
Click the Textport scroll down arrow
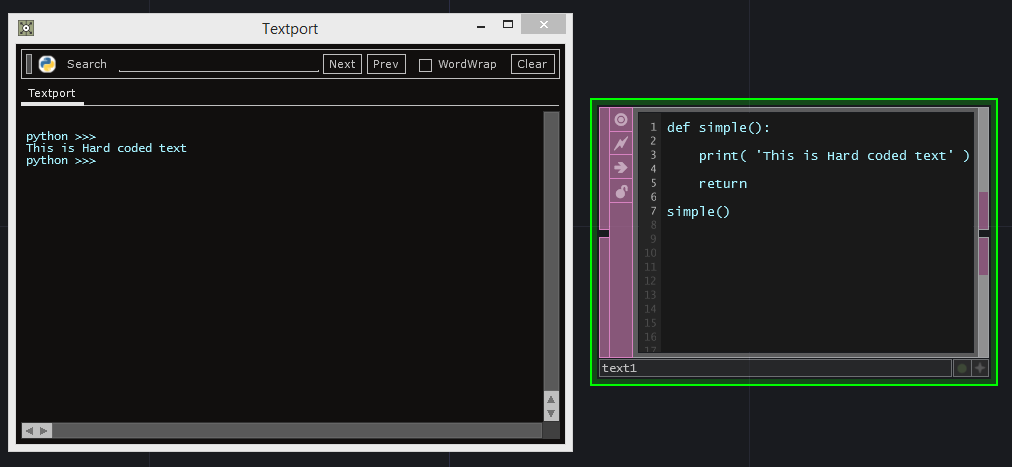[551, 413]
